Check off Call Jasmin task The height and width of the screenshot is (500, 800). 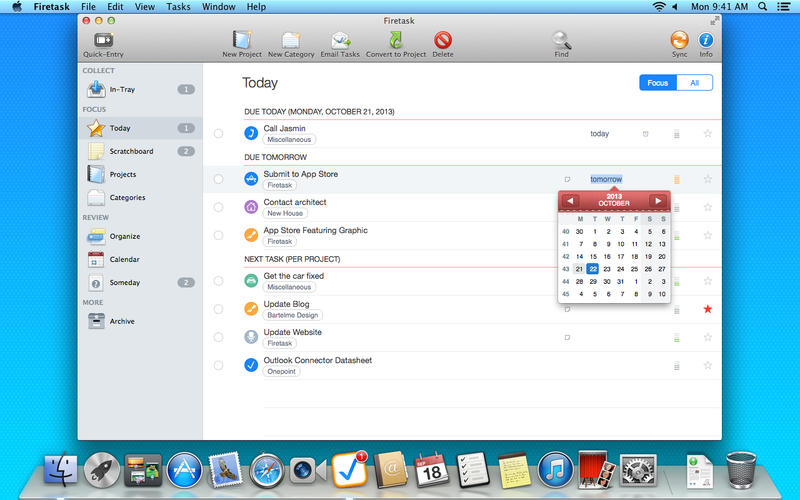(x=218, y=134)
